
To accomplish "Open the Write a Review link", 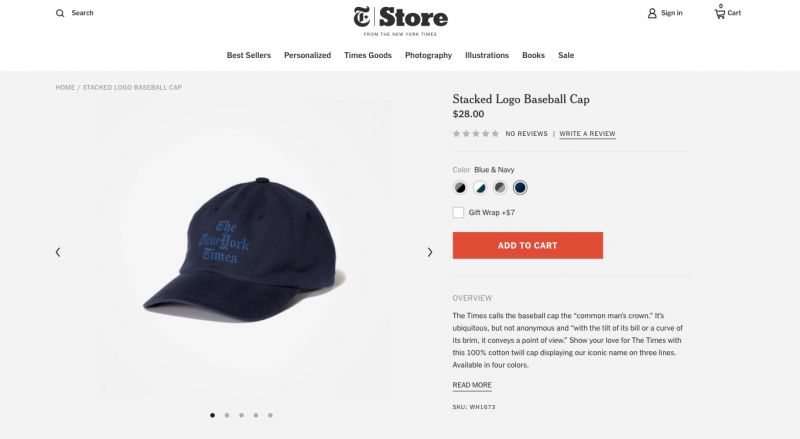I will click(x=587, y=134).
